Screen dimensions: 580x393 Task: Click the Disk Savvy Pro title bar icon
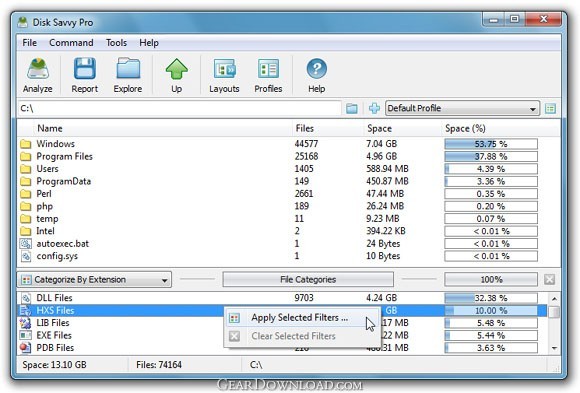point(23,22)
